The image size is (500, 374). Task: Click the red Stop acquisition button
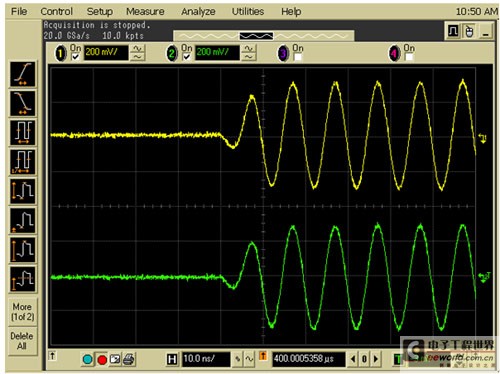click(x=102, y=359)
